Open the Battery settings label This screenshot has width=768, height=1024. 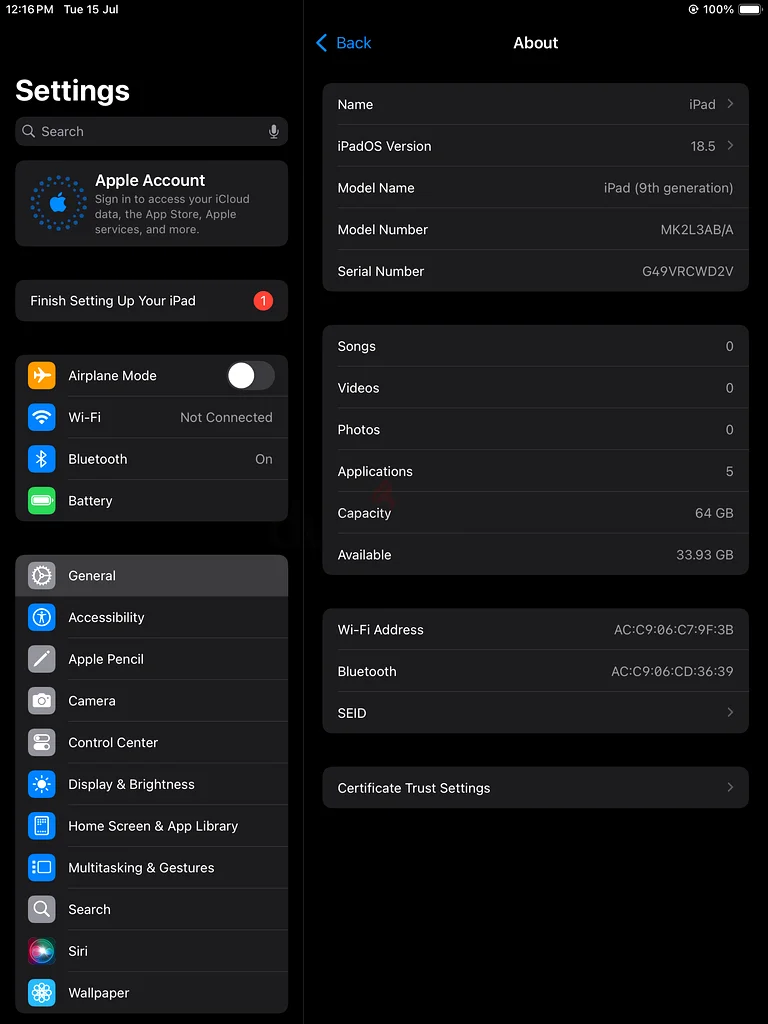[90, 501]
